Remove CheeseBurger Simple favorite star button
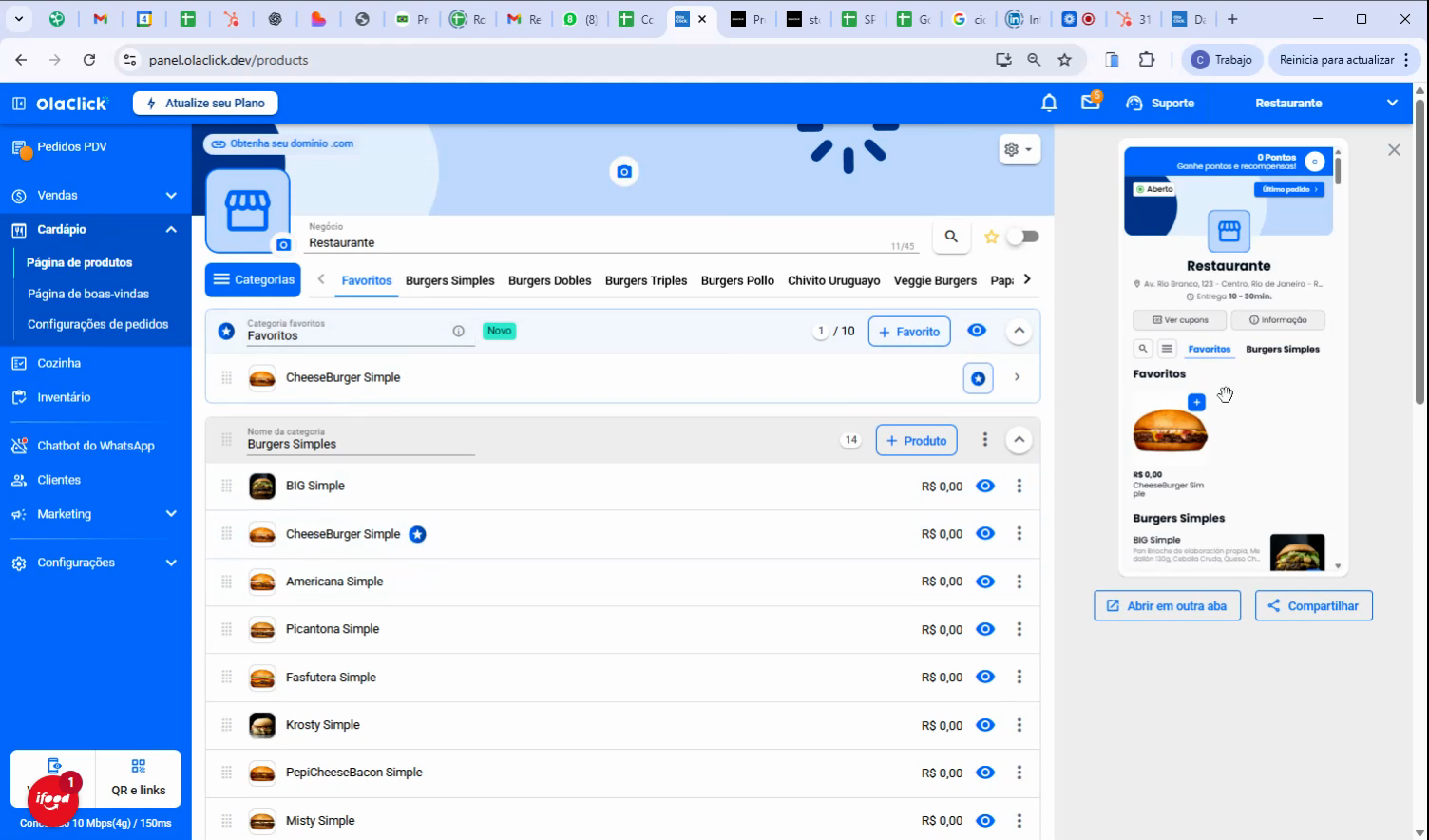 click(x=978, y=378)
